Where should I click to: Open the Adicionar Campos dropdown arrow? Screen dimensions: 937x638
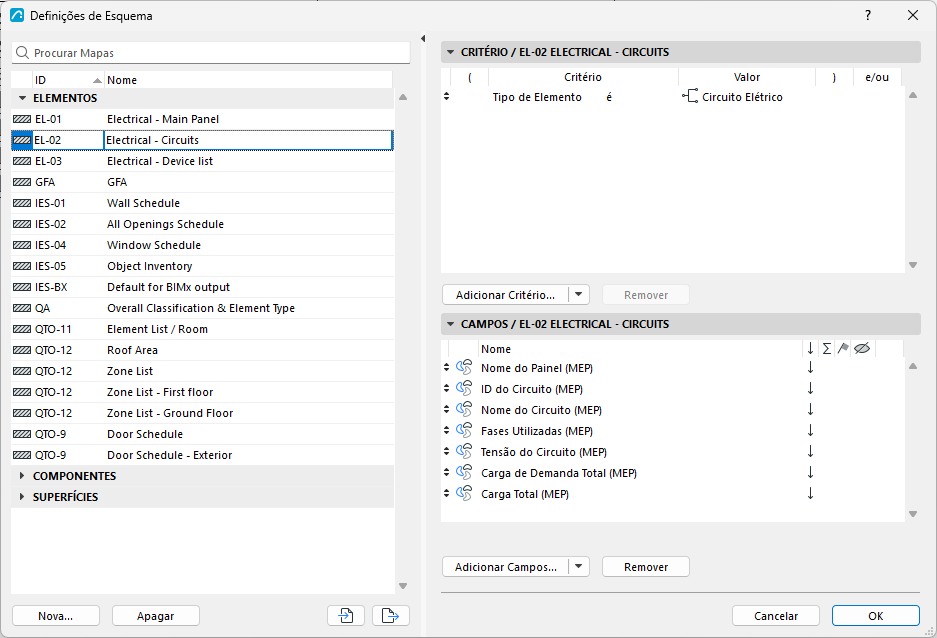point(578,566)
